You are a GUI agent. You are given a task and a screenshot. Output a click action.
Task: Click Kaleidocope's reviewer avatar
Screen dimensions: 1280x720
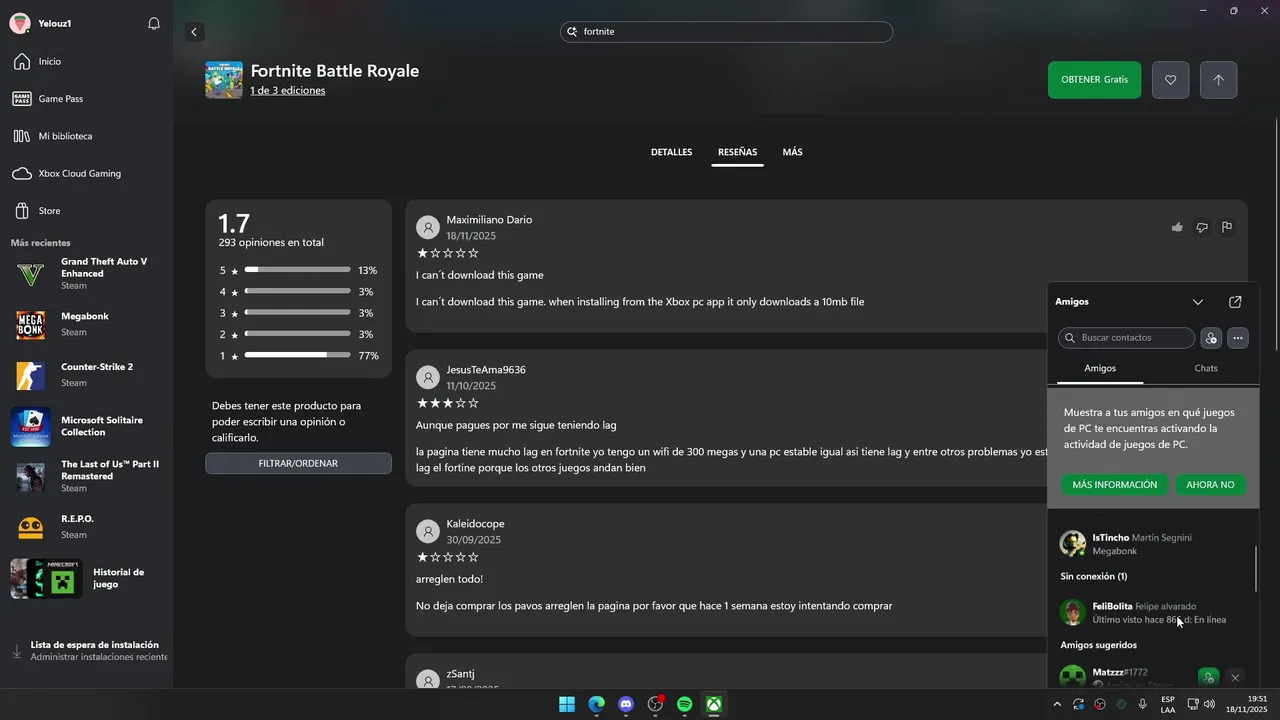428,531
